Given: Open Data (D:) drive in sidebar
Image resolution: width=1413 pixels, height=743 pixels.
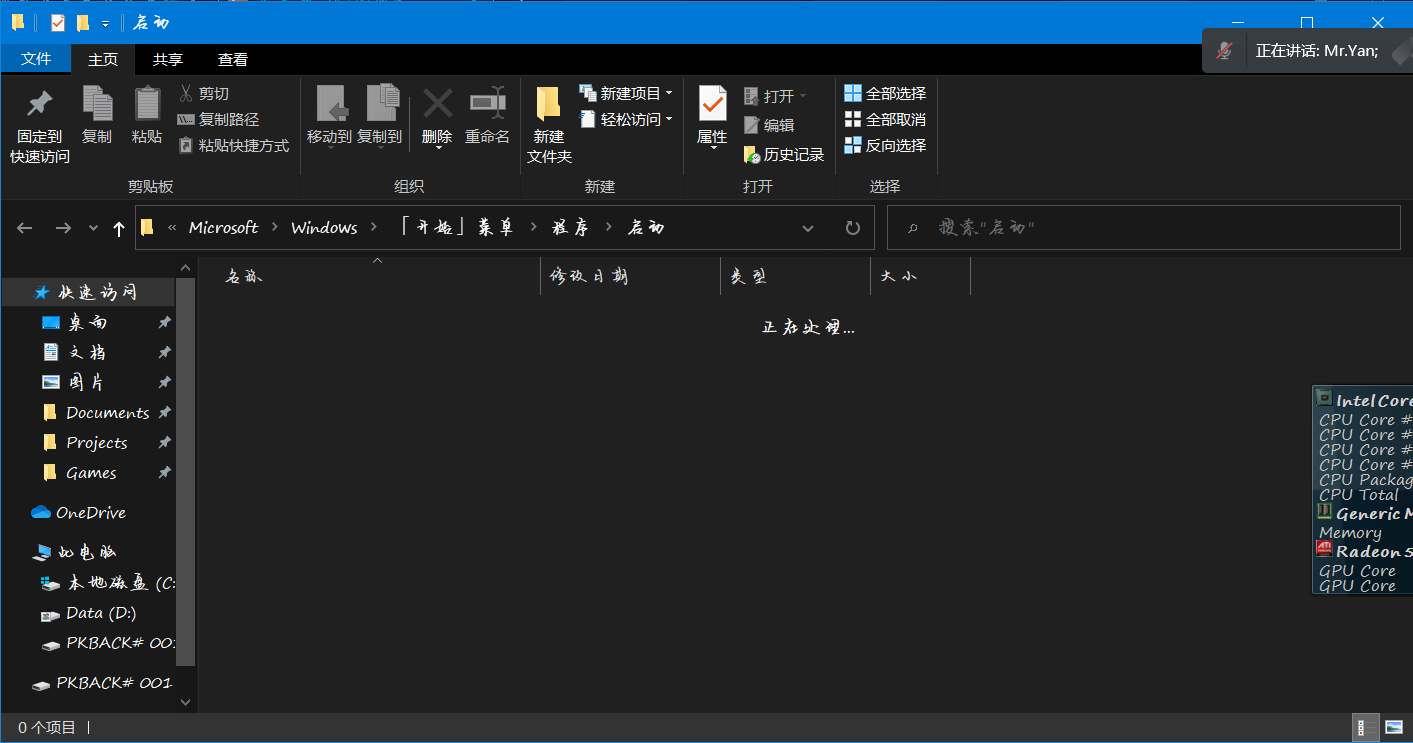Looking at the screenshot, I should point(88,613).
